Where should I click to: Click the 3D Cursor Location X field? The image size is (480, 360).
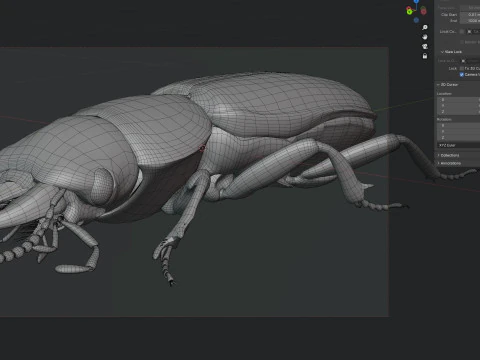click(x=458, y=100)
